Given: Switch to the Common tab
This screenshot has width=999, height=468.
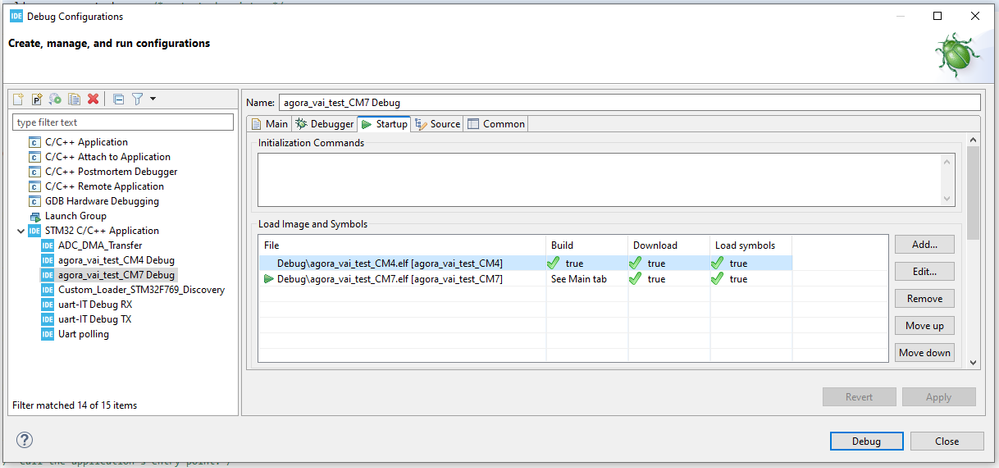Looking at the screenshot, I should click(496, 124).
